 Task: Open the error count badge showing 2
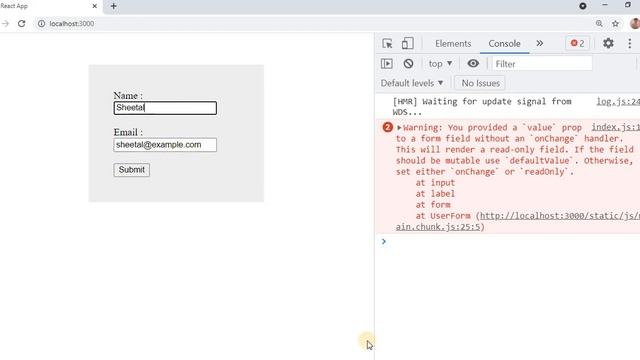(577, 43)
